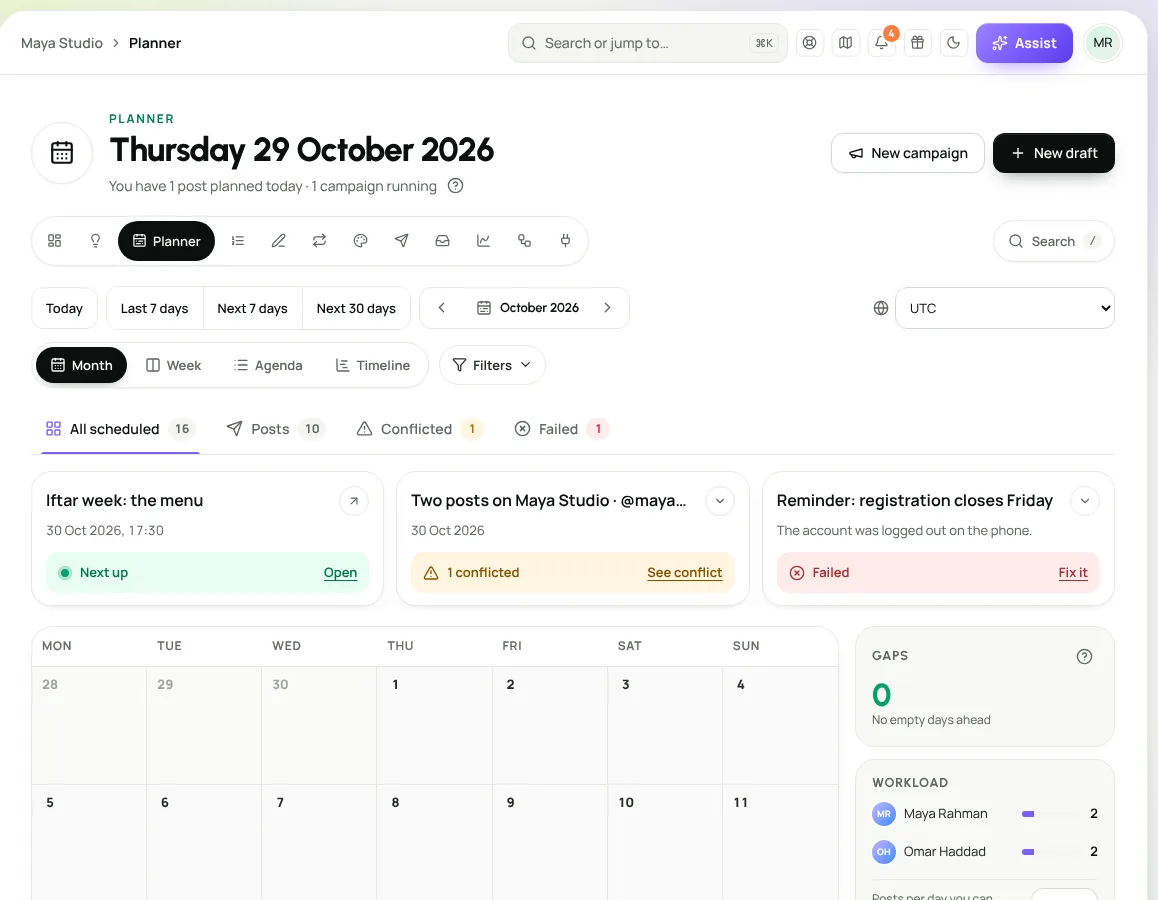Open the plug integrations icon

click(565, 241)
